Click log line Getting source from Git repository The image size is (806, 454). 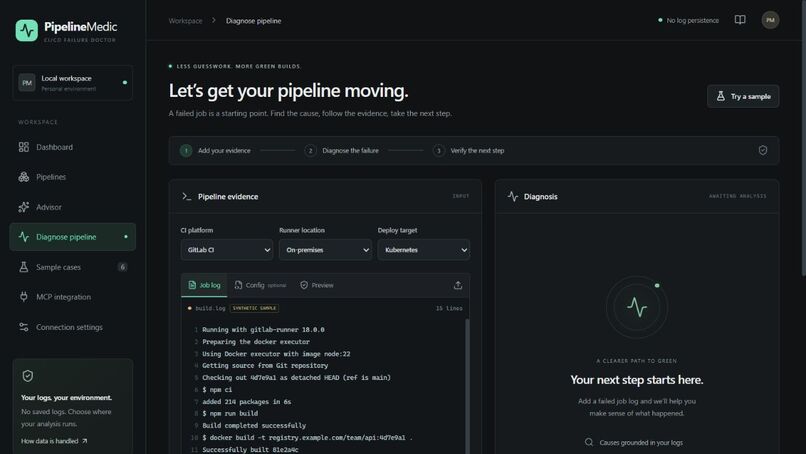(265, 366)
